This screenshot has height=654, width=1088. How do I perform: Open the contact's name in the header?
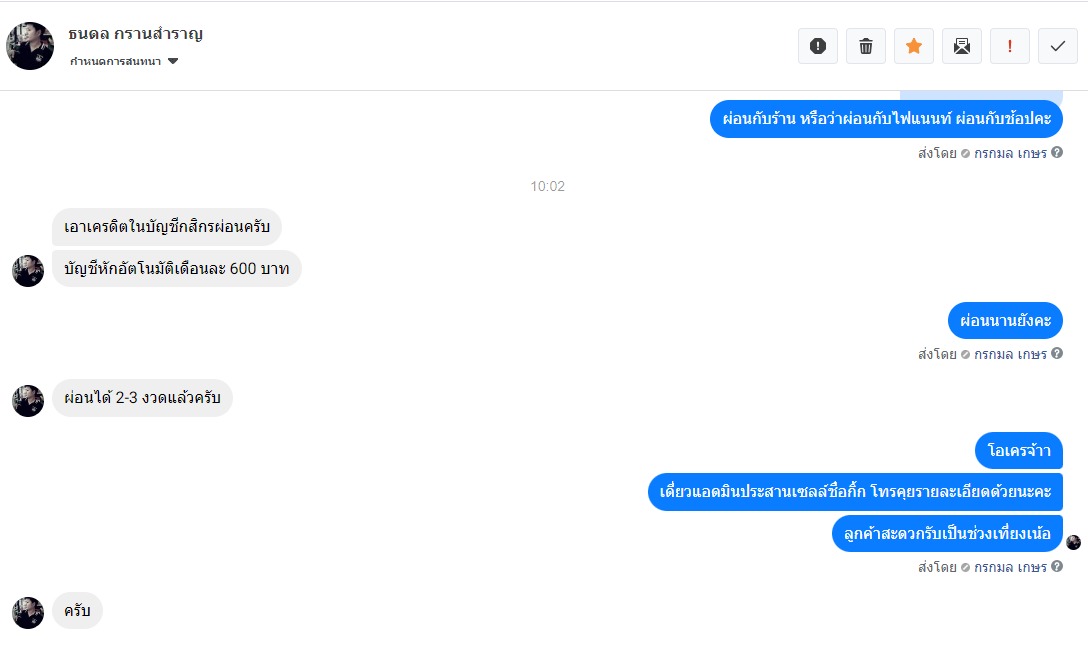(x=135, y=34)
